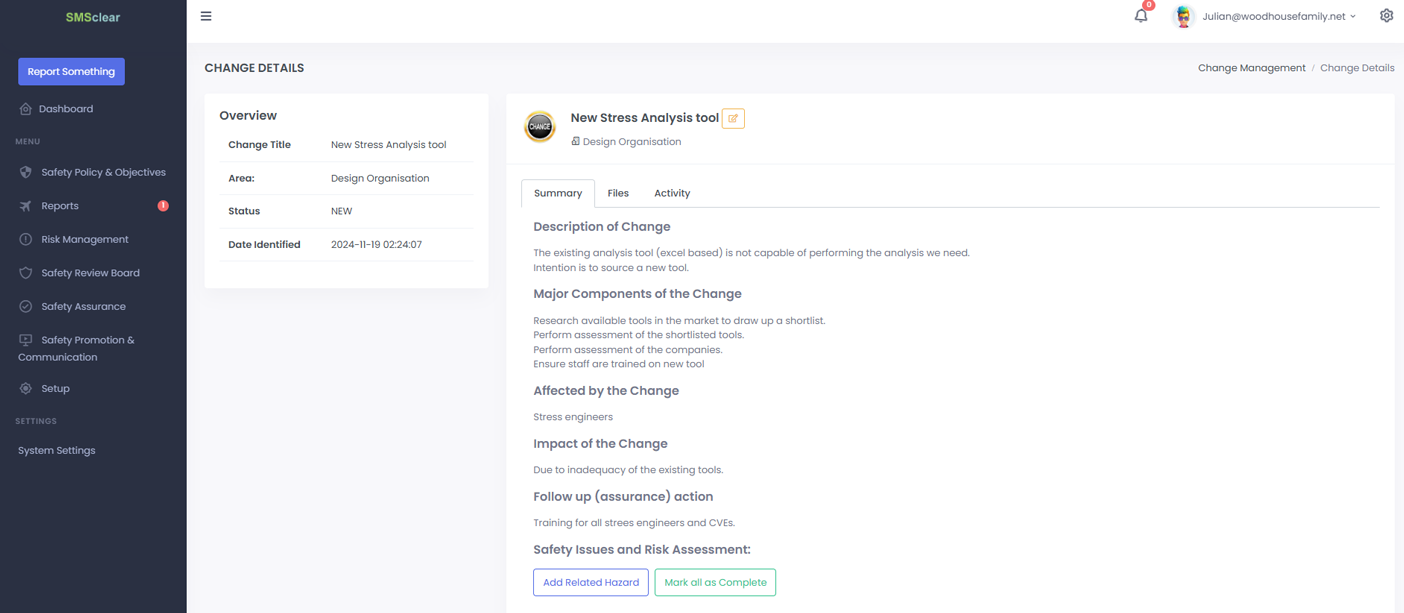Switch to the Activity tab

point(672,193)
